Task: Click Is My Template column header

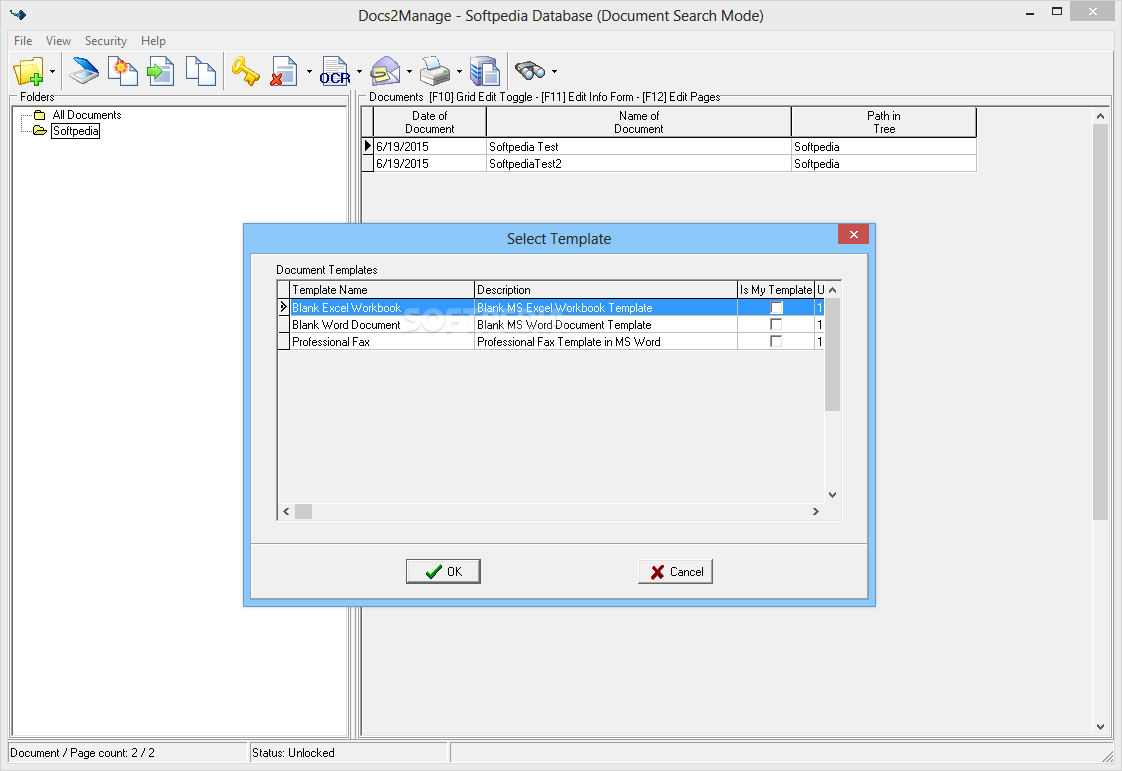Action: [776, 290]
